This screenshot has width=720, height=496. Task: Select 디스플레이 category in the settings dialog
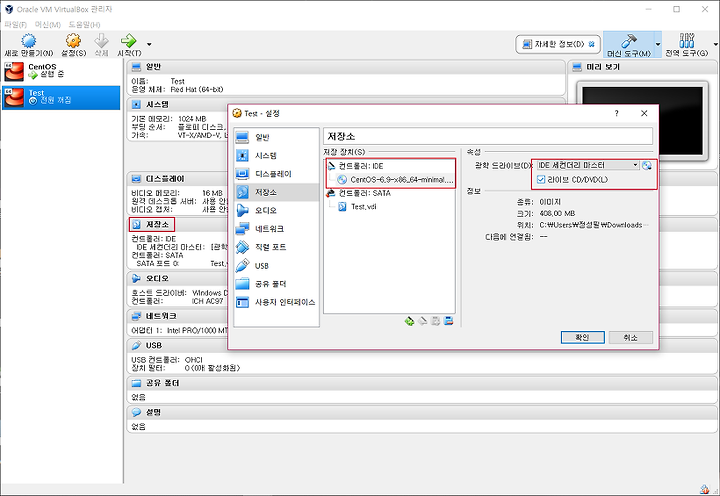click(276, 174)
